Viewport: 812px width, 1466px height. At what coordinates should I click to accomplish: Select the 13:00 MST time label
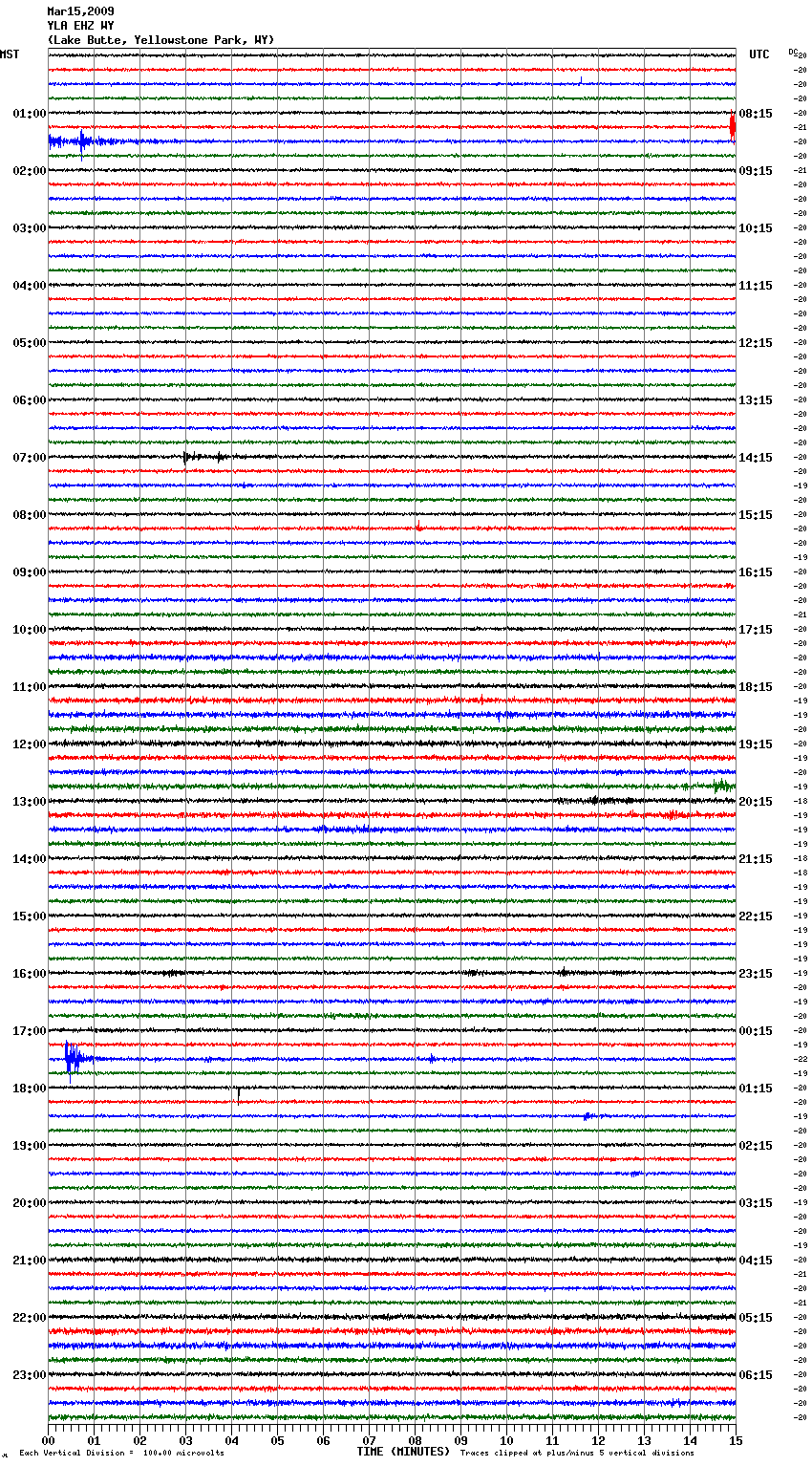pyautogui.click(x=30, y=802)
